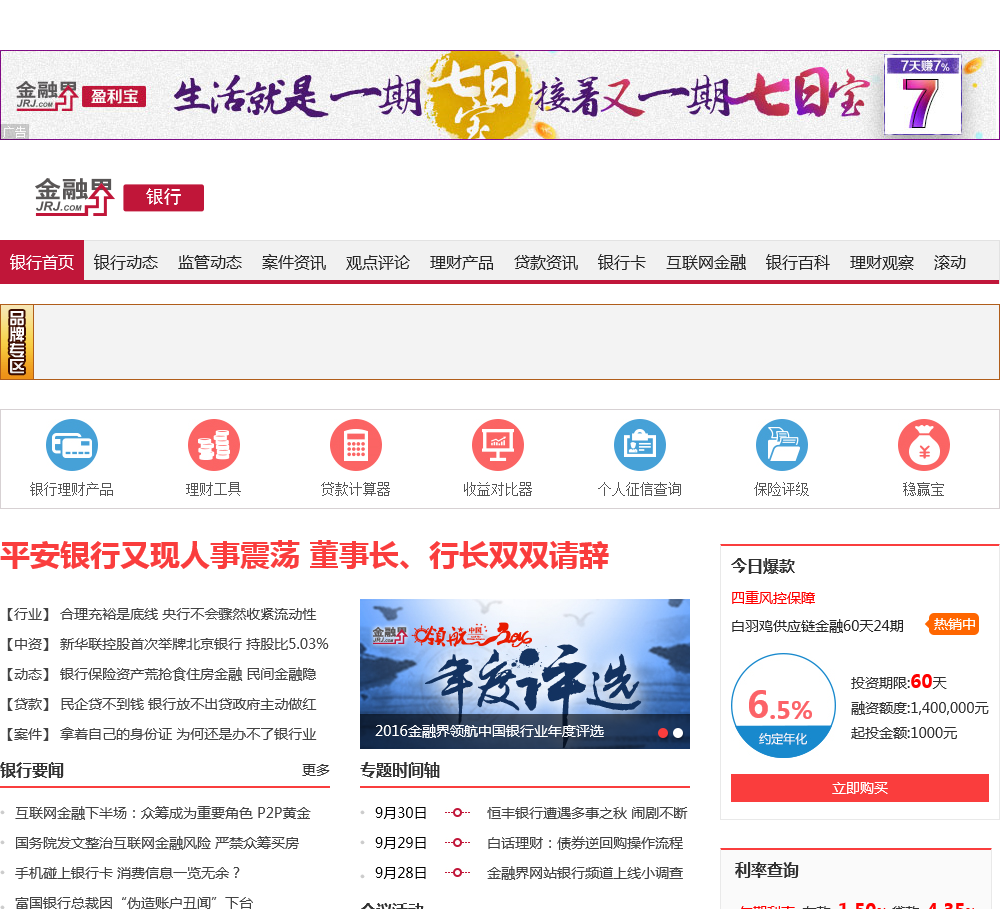1000x909 pixels.
Task: Open the 银行理财产品 card icon
Action: 71,445
